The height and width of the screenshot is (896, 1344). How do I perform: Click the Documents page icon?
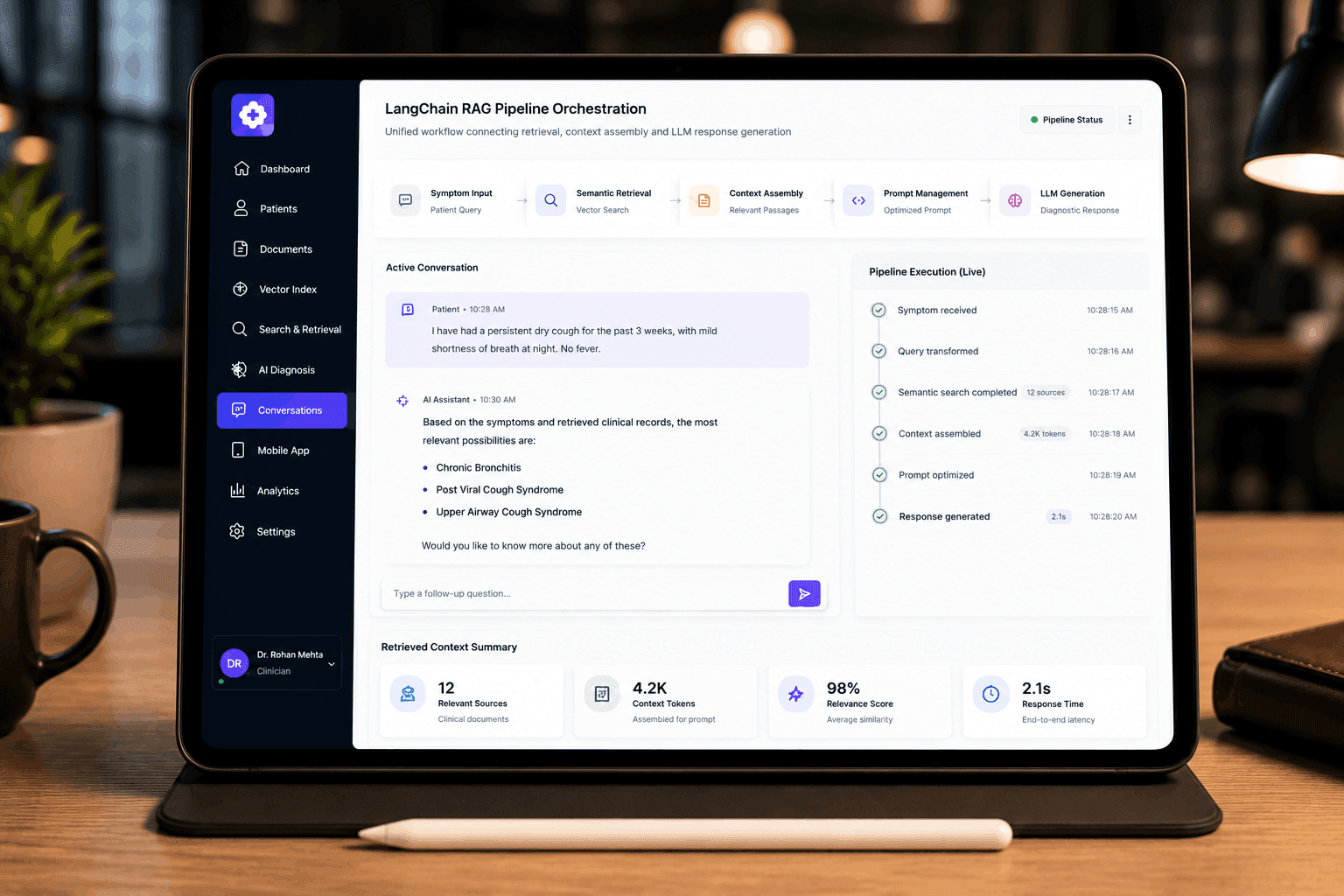point(241,248)
